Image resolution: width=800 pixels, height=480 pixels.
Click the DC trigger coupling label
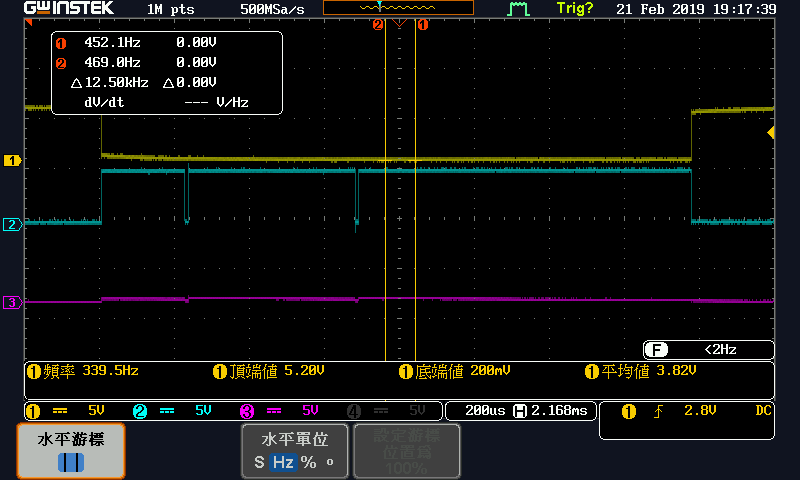[x=763, y=411]
